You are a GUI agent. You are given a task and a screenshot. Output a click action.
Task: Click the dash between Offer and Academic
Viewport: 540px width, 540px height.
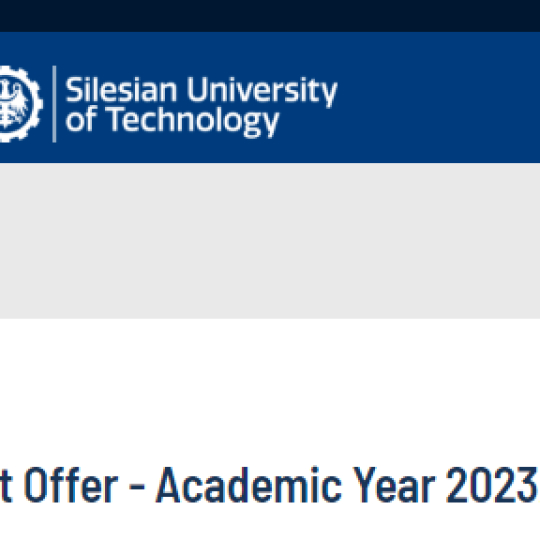137,488
